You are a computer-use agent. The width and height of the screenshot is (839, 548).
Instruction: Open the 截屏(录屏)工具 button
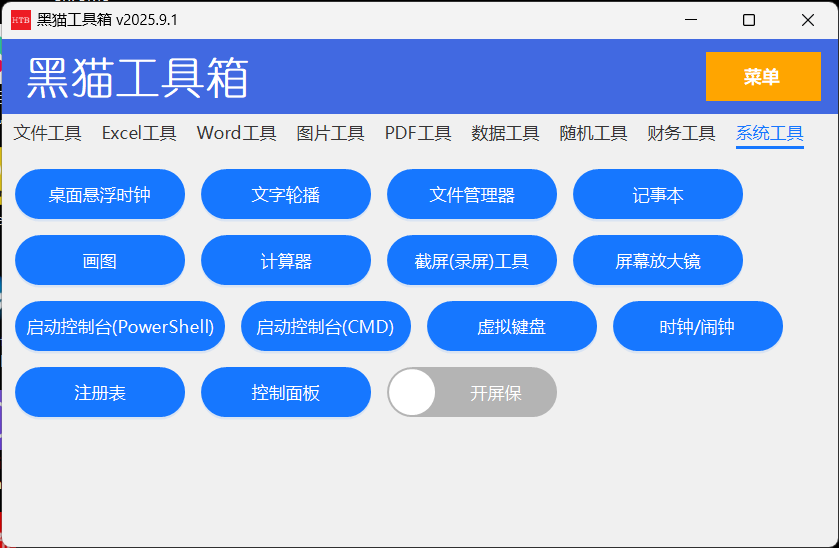(x=472, y=260)
